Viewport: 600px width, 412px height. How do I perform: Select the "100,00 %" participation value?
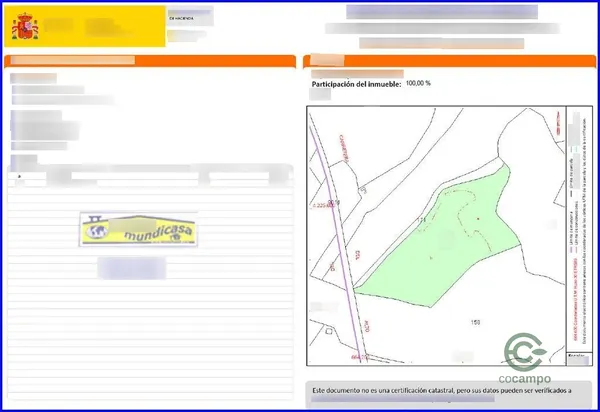(x=418, y=83)
